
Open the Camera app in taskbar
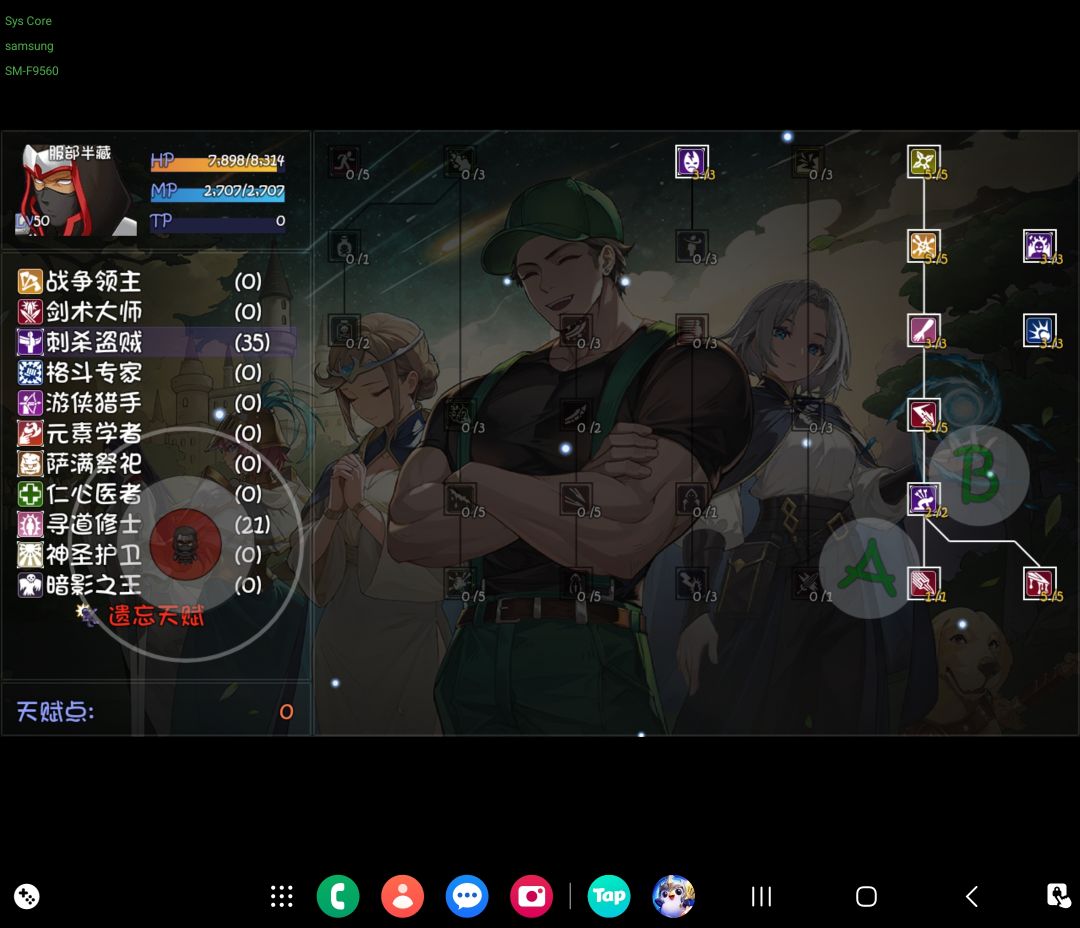(531, 896)
